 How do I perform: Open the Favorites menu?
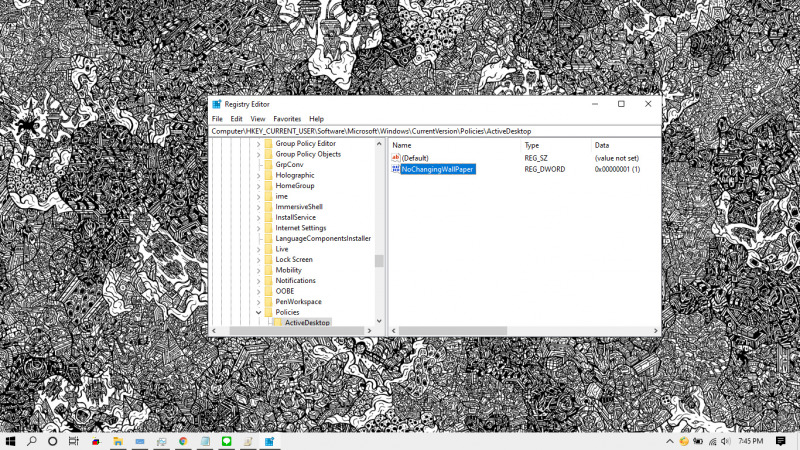tap(287, 119)
